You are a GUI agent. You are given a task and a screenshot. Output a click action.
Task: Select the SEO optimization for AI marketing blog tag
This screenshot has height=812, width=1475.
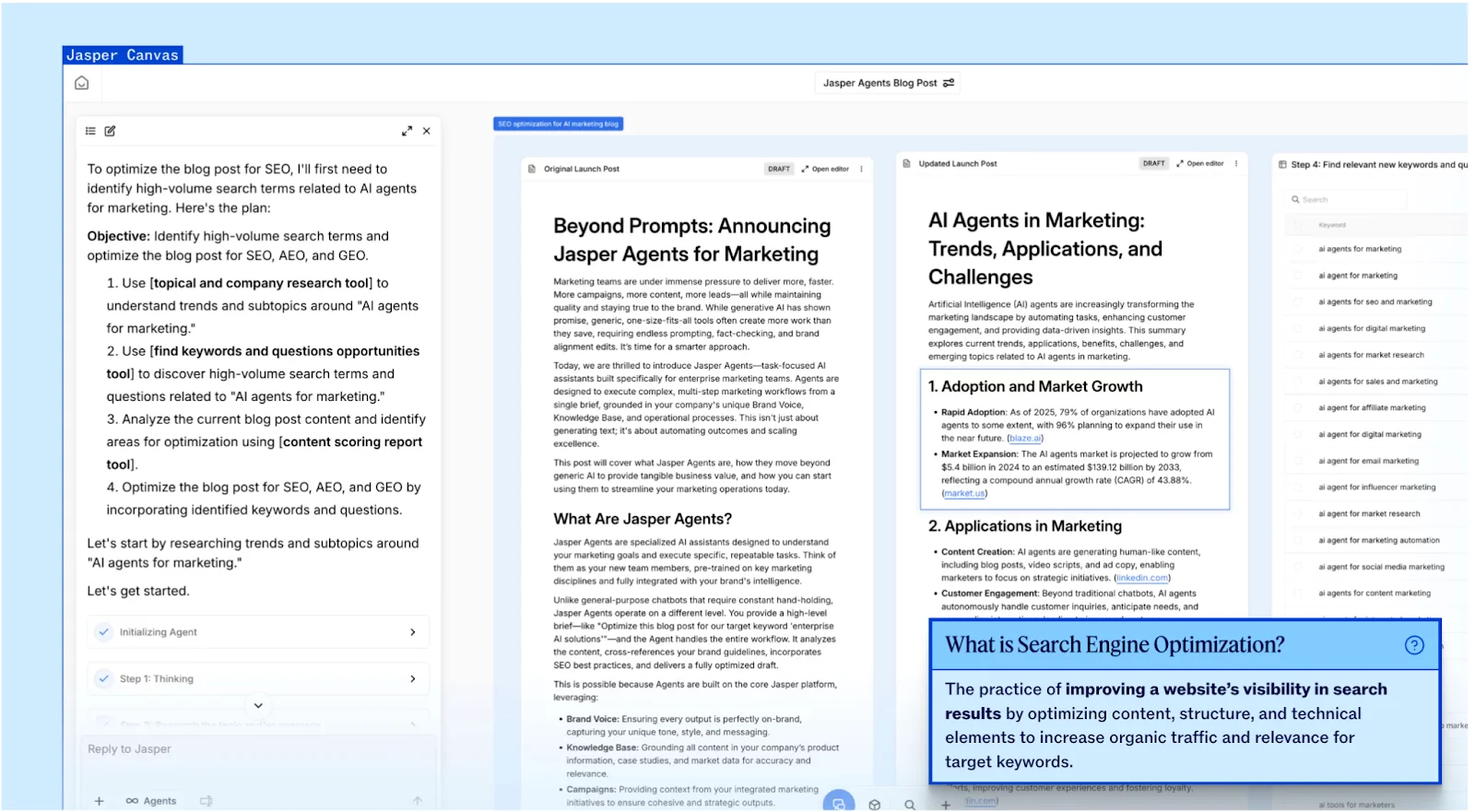click(559, 124)
